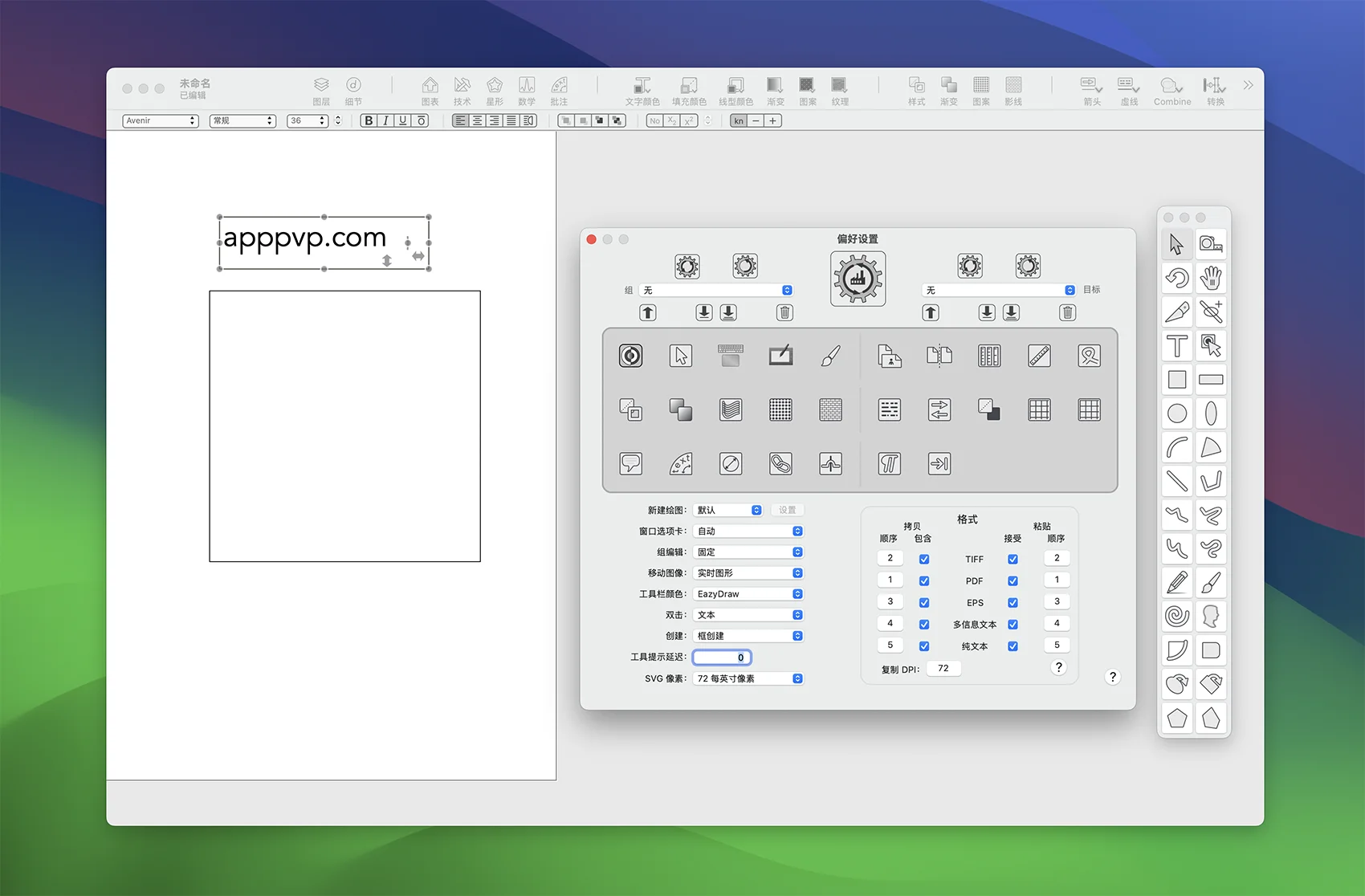The height and width of the screenshot is (896, 1365).
Task: Click the 设置 button beside 新建绘图
Action: (788, 510)
